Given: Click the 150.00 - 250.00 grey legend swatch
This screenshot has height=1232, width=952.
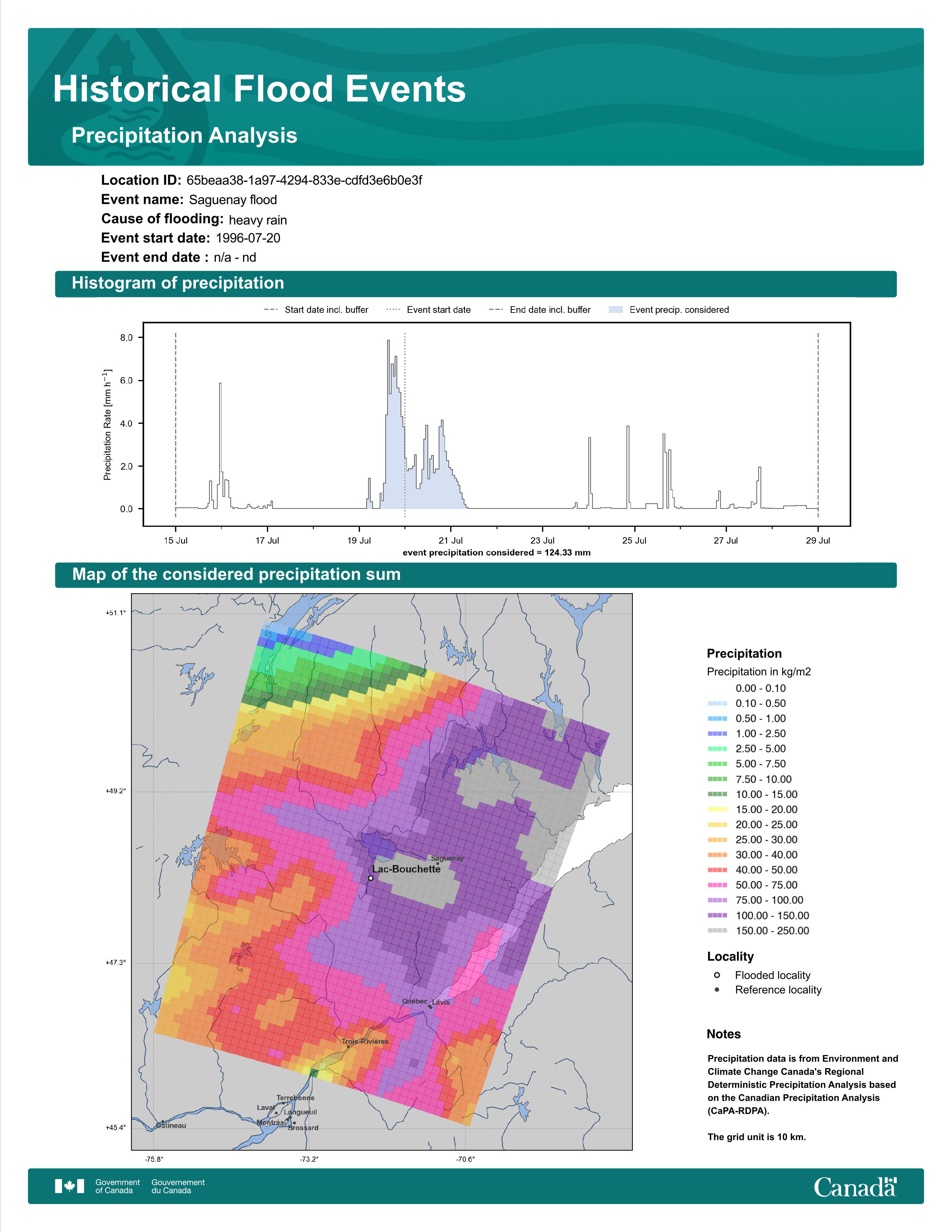Looking at the screenshot, I should coord(717,931).
